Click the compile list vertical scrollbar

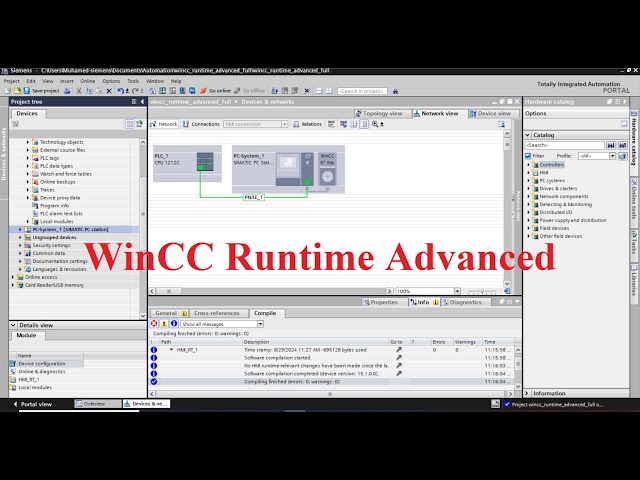(x=518, y=366)
